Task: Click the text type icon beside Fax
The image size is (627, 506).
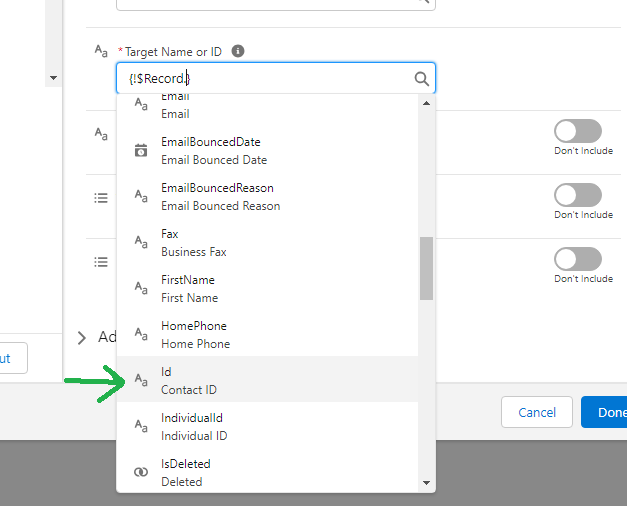Action: click(x=141, y=242)
